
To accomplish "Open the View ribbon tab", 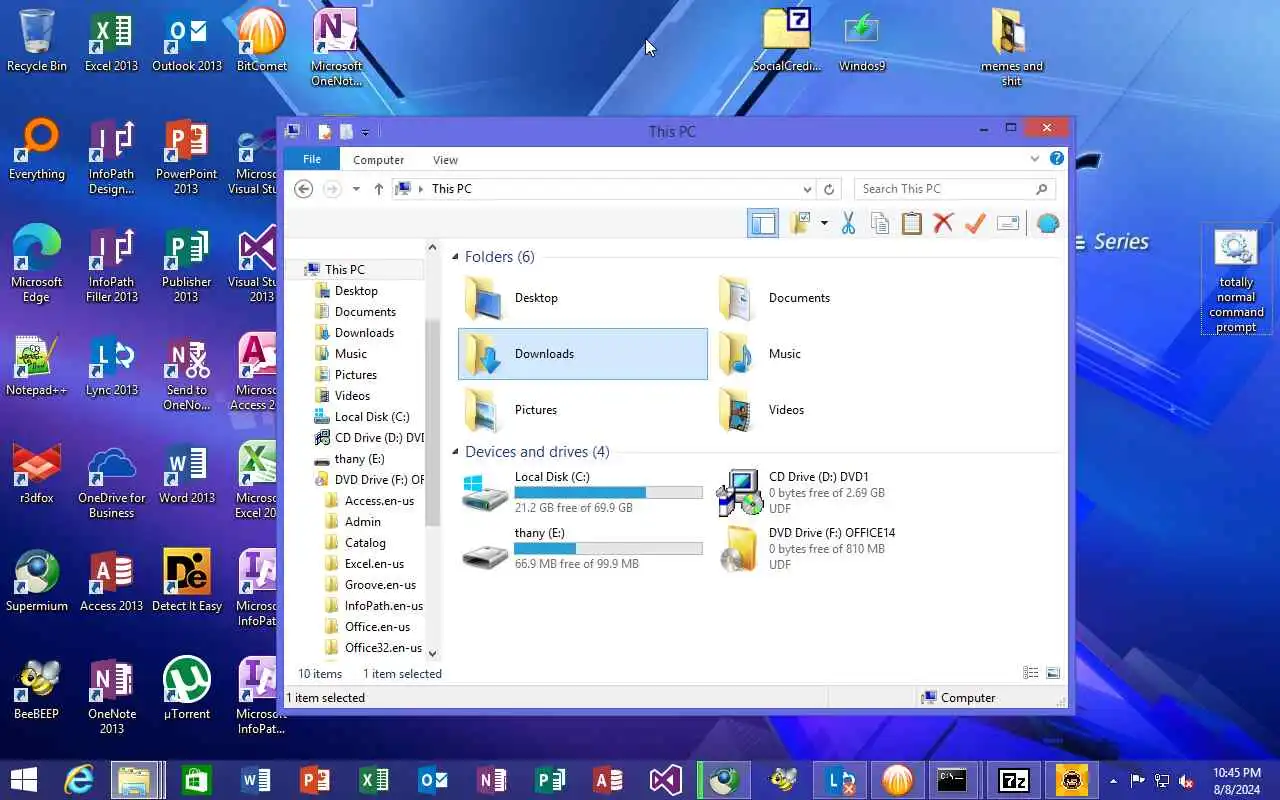I will [x=445, y=160].
